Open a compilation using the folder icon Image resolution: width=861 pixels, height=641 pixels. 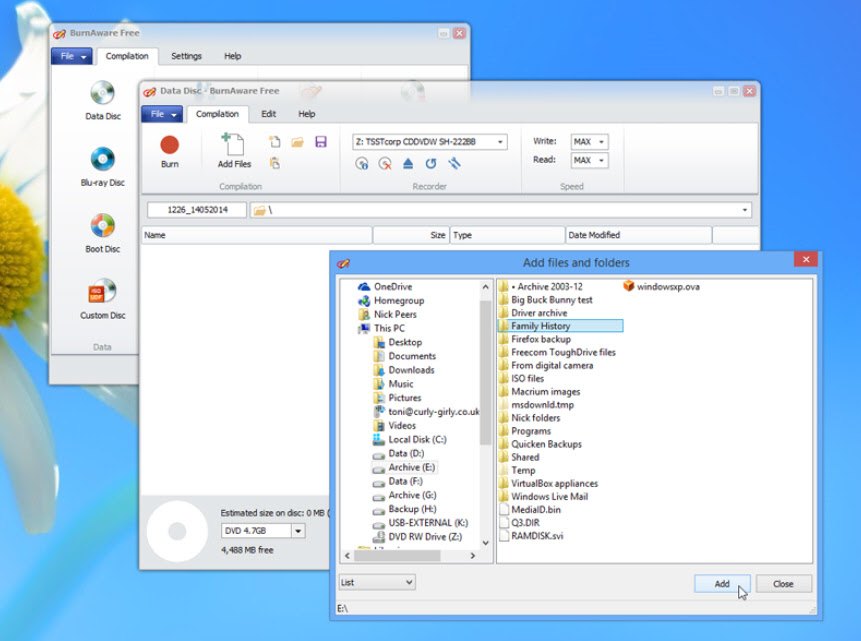[x=298, y=142]
